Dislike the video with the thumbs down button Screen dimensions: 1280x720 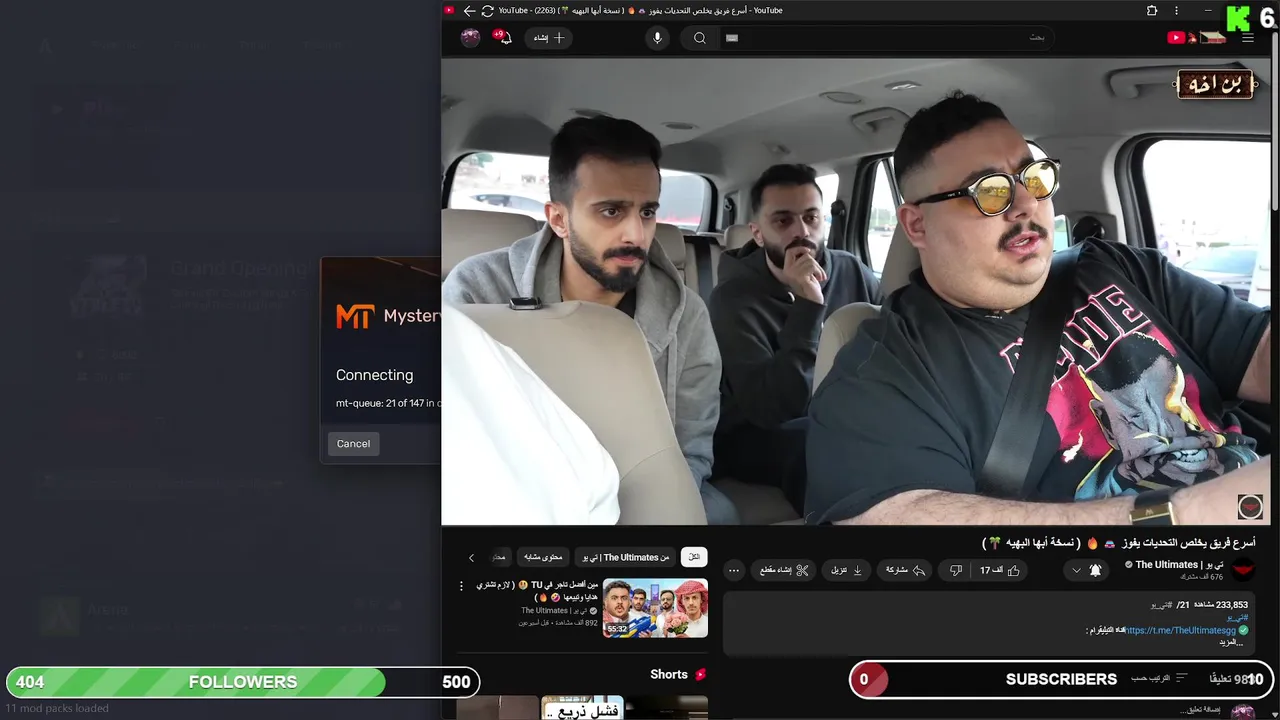pos(956,570)
